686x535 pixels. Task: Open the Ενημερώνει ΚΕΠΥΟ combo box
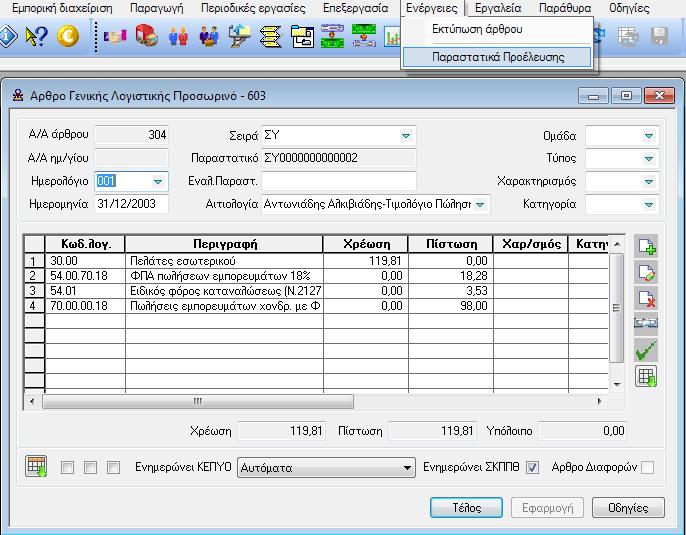[x=326, y=468]
